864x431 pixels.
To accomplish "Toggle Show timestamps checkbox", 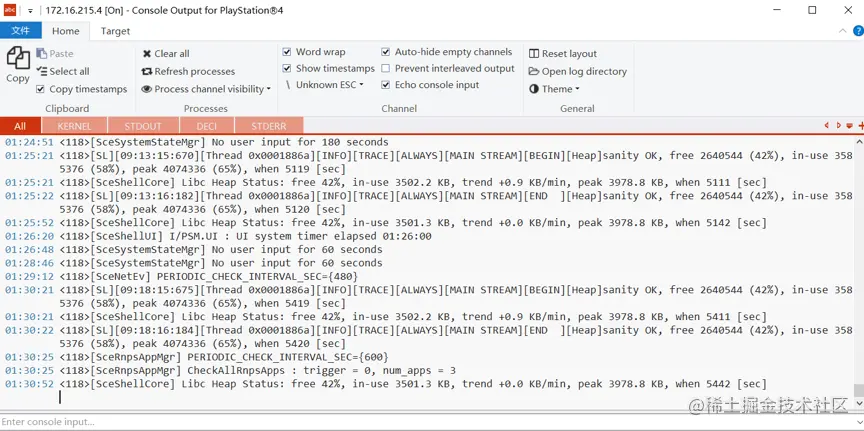I will click(287, 68).
